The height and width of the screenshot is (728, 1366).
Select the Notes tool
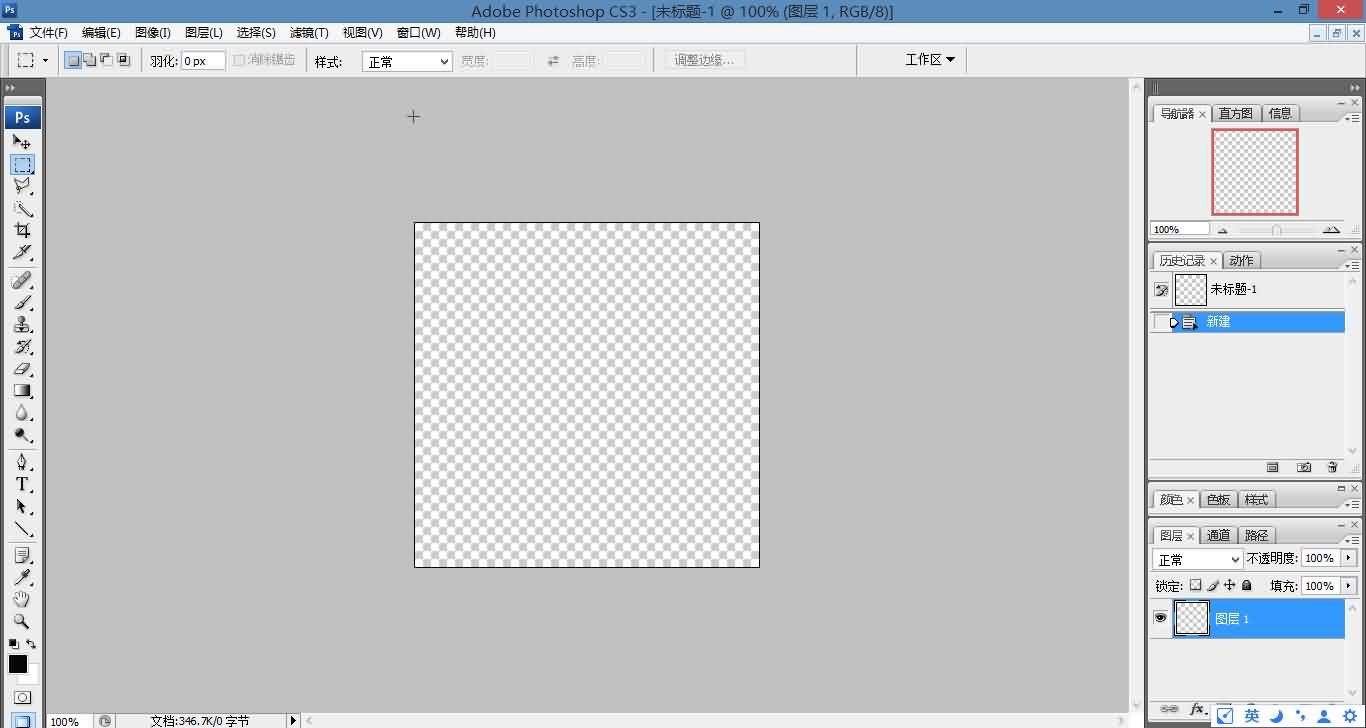coord(22,555)
